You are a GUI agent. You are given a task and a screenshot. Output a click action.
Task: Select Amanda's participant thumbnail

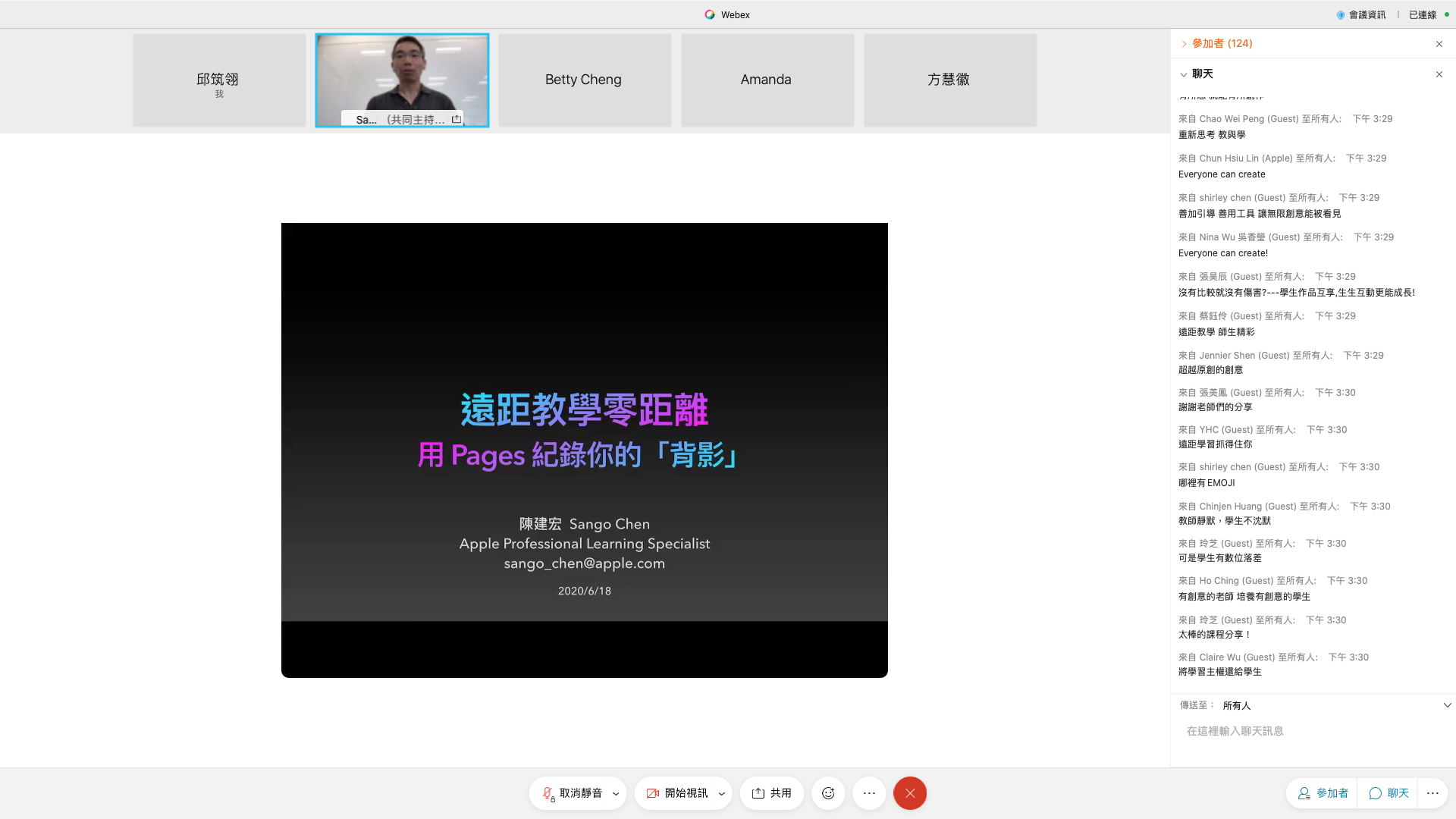tap(767, 80)
